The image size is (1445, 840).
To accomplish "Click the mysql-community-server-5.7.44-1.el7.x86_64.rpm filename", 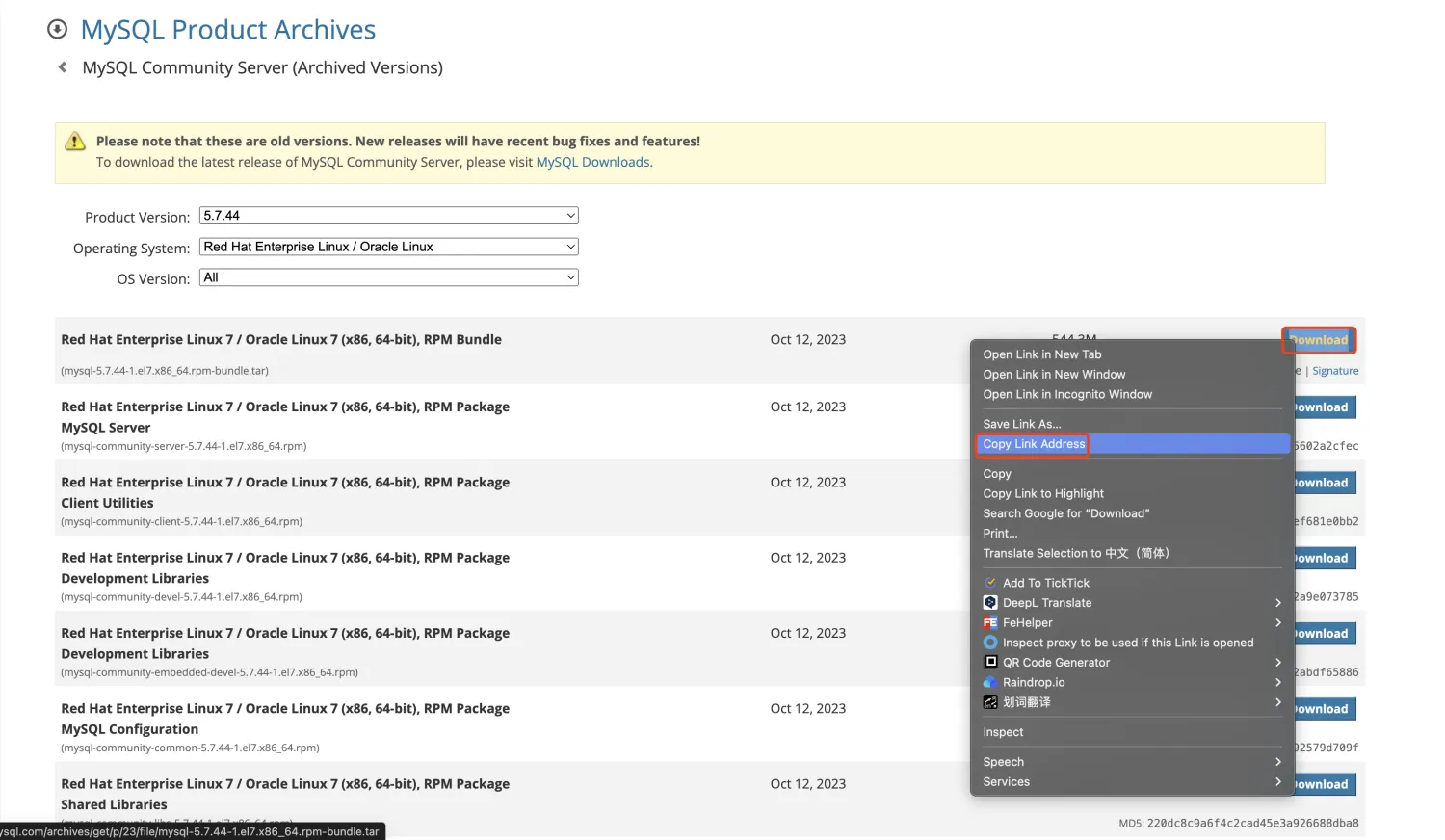I will (184, 446).
